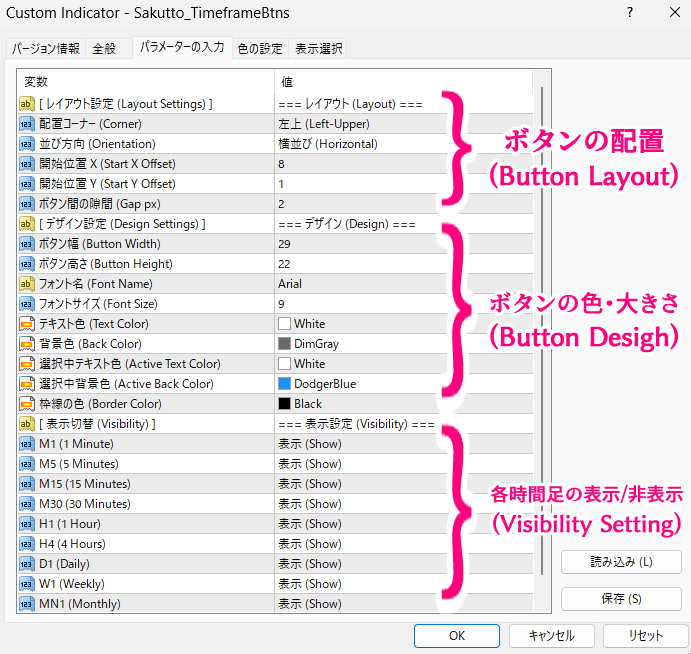Click the DodgerBlue active back color swatch
The width and height of the screenshot is (691, 654).
(285, 384)
